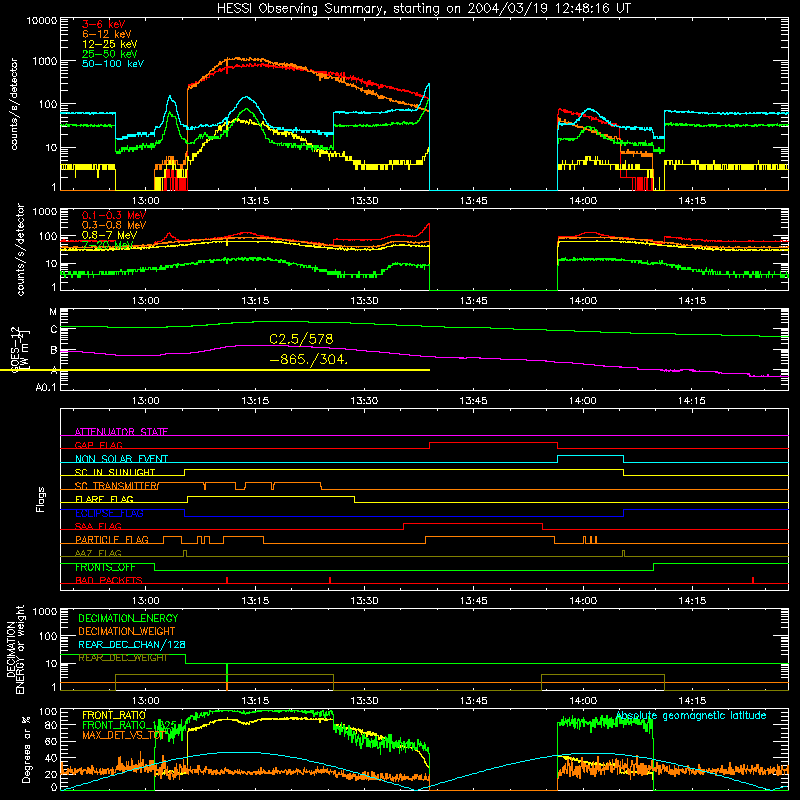
Task: Click the 'DECIMATION_WEIGHT' legend label
Action: tap(127, 632)
